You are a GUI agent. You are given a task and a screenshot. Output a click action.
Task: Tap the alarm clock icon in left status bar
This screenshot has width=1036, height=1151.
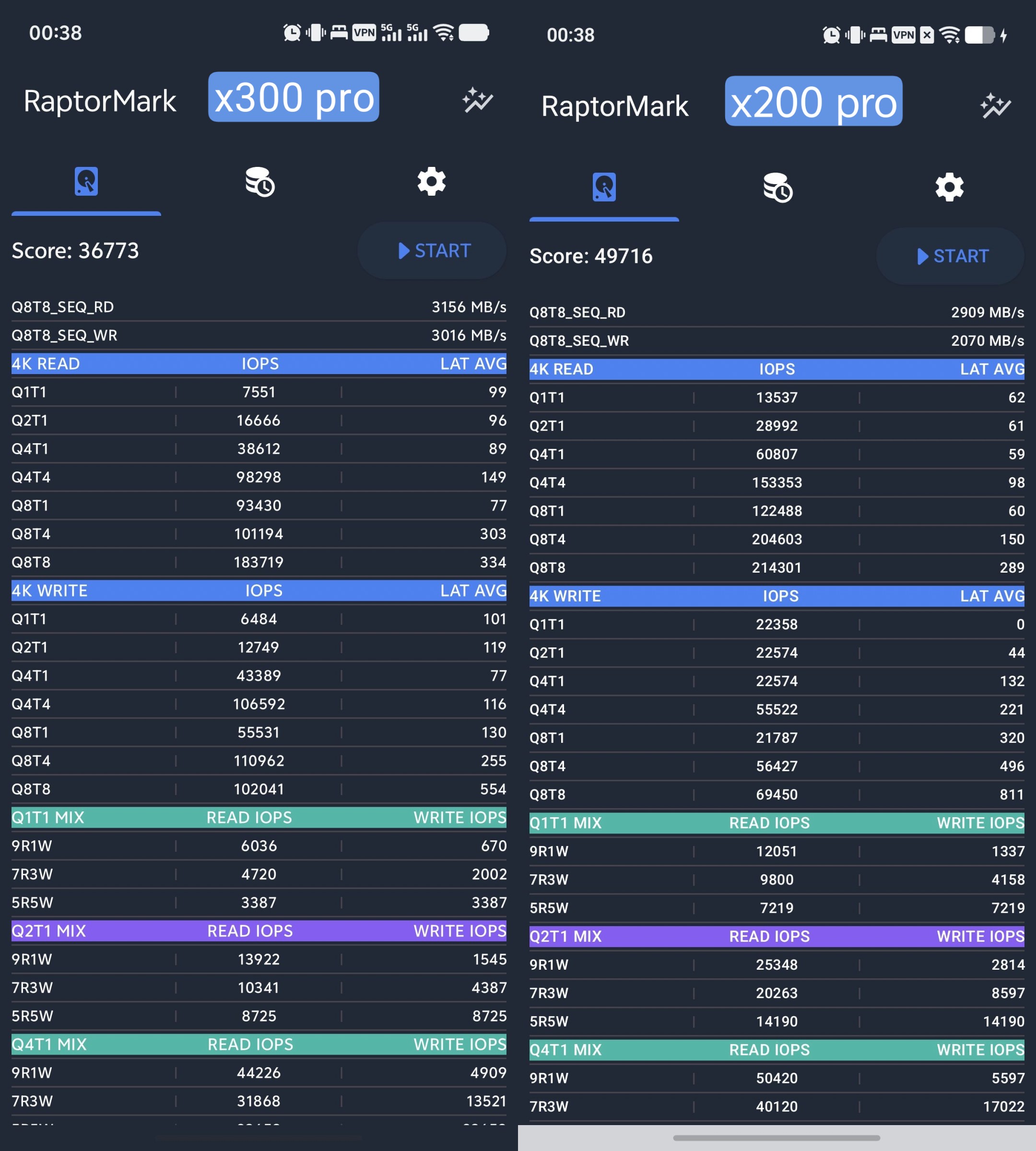pos(292,33)
